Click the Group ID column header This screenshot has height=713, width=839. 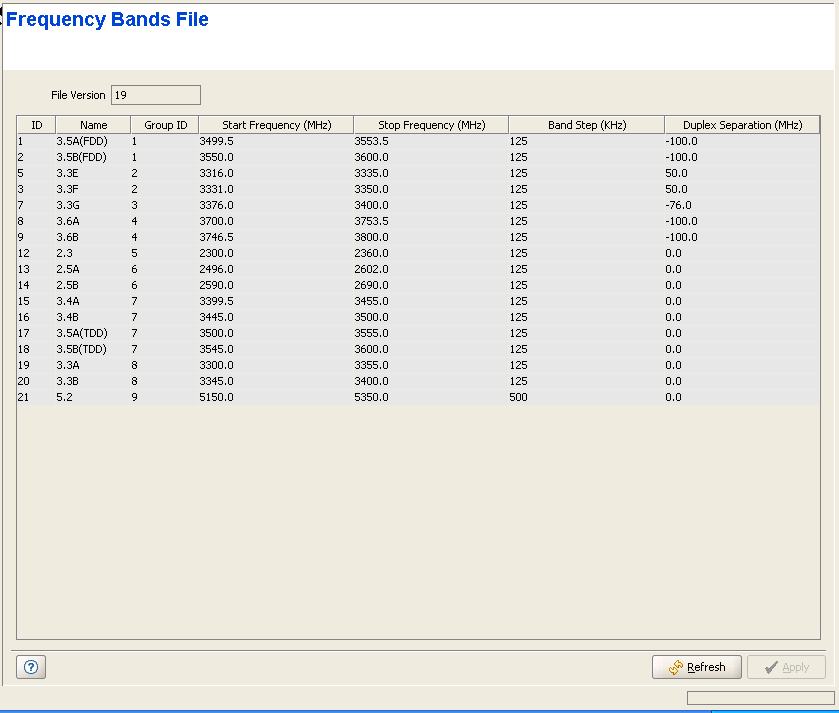[165, 125]
